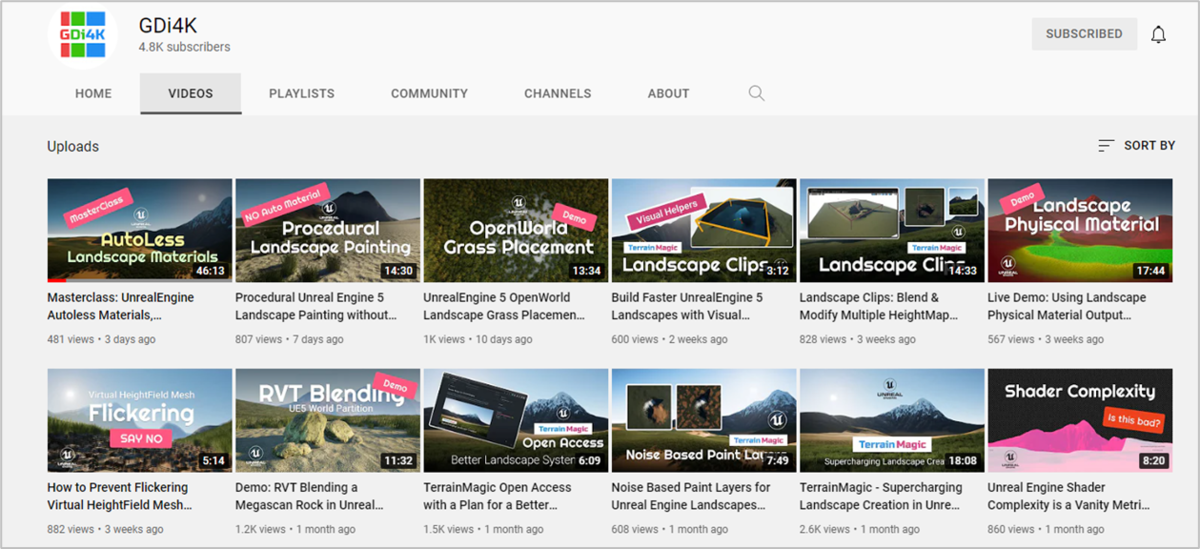Click the 'Uploads' section heading
The height and width of the screenshot is (549, 1200).
tap(73, 146)
